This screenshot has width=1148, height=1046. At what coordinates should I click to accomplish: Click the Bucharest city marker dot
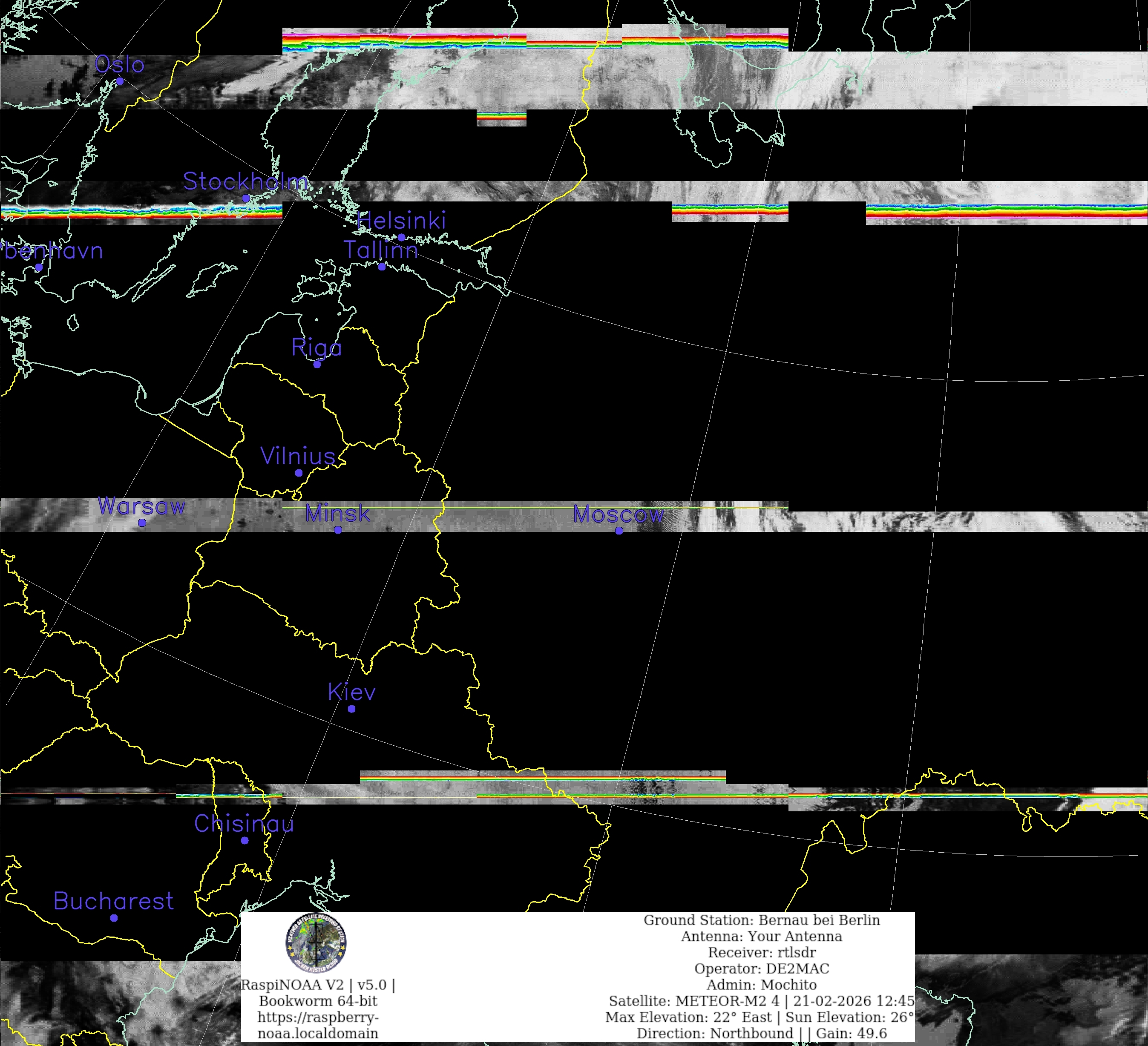coord(114,918)
